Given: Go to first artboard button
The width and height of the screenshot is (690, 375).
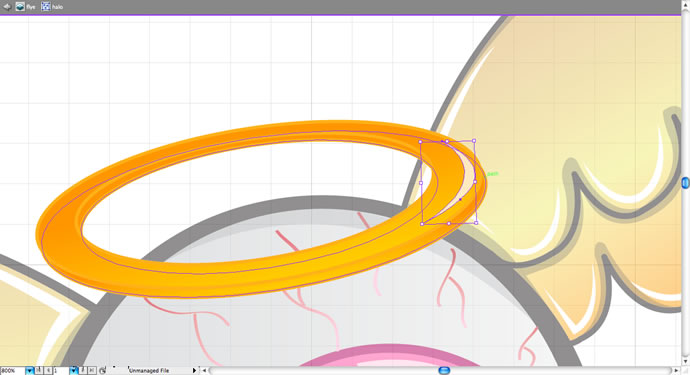Looking at the screenshot, I should (x=39, y=371).
